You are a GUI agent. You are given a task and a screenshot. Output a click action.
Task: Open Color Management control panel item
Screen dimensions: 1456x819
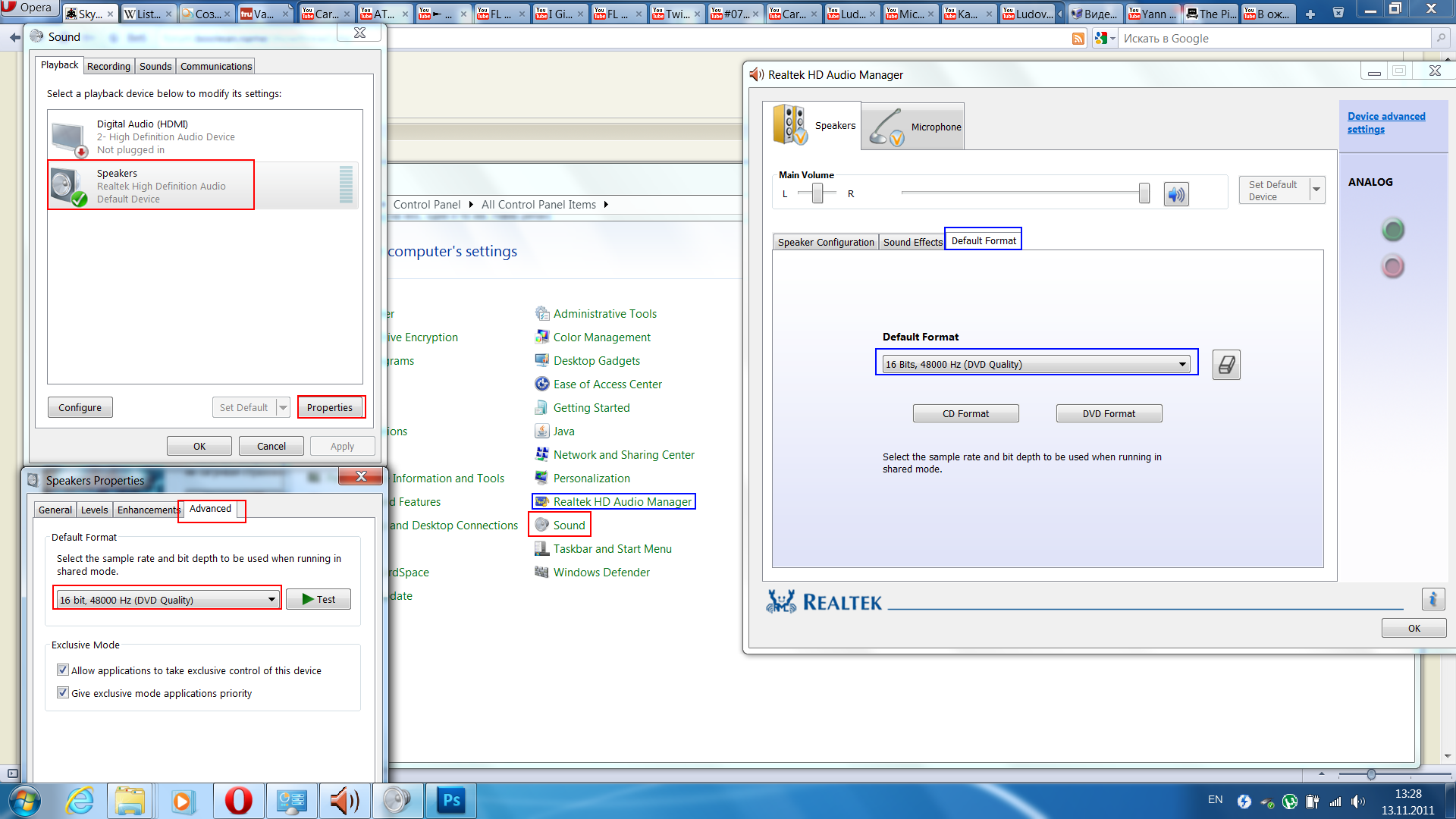coord(593,337)
